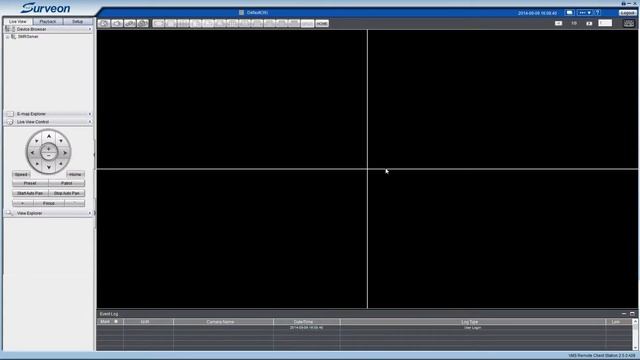
Task: Move the camera diagonally down-right on the PTZ pad
Action: [x=61, y=163]
